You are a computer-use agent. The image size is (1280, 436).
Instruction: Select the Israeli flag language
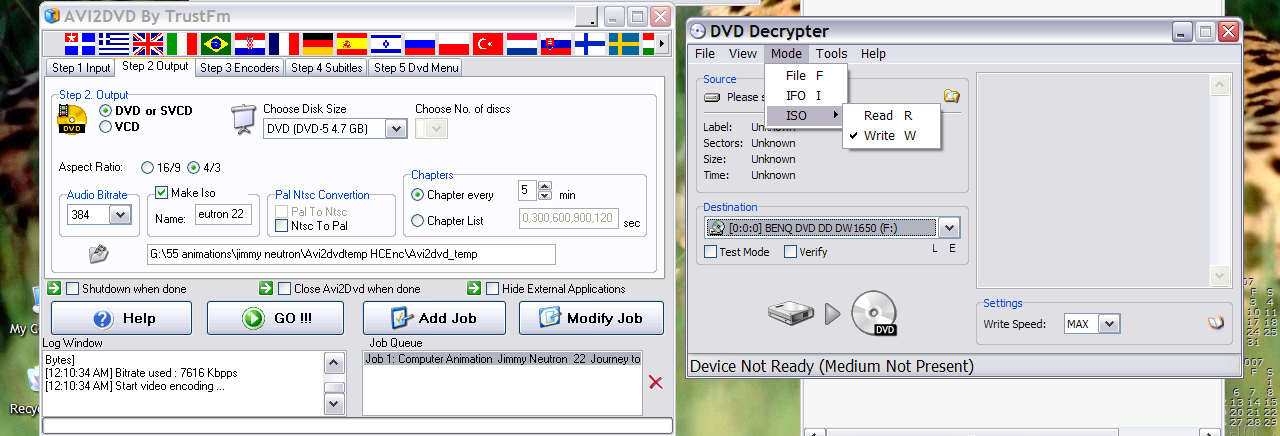(x=385, y=44)
